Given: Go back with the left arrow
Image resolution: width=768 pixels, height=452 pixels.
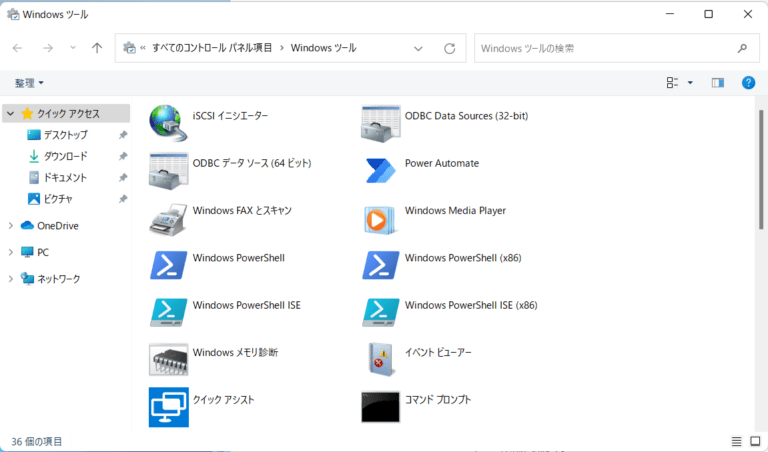Looking at the screenshot, I should 18,48.
